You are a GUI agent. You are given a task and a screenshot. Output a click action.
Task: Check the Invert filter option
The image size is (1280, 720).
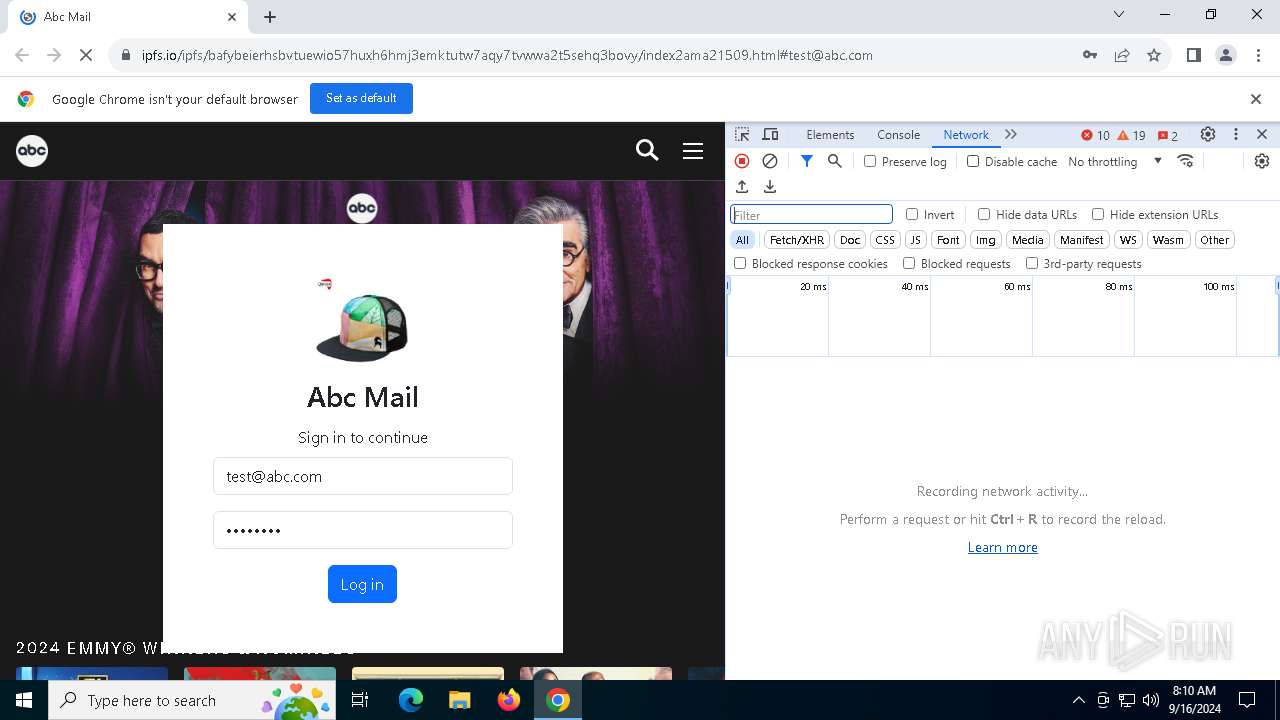[x=912, y=214]
